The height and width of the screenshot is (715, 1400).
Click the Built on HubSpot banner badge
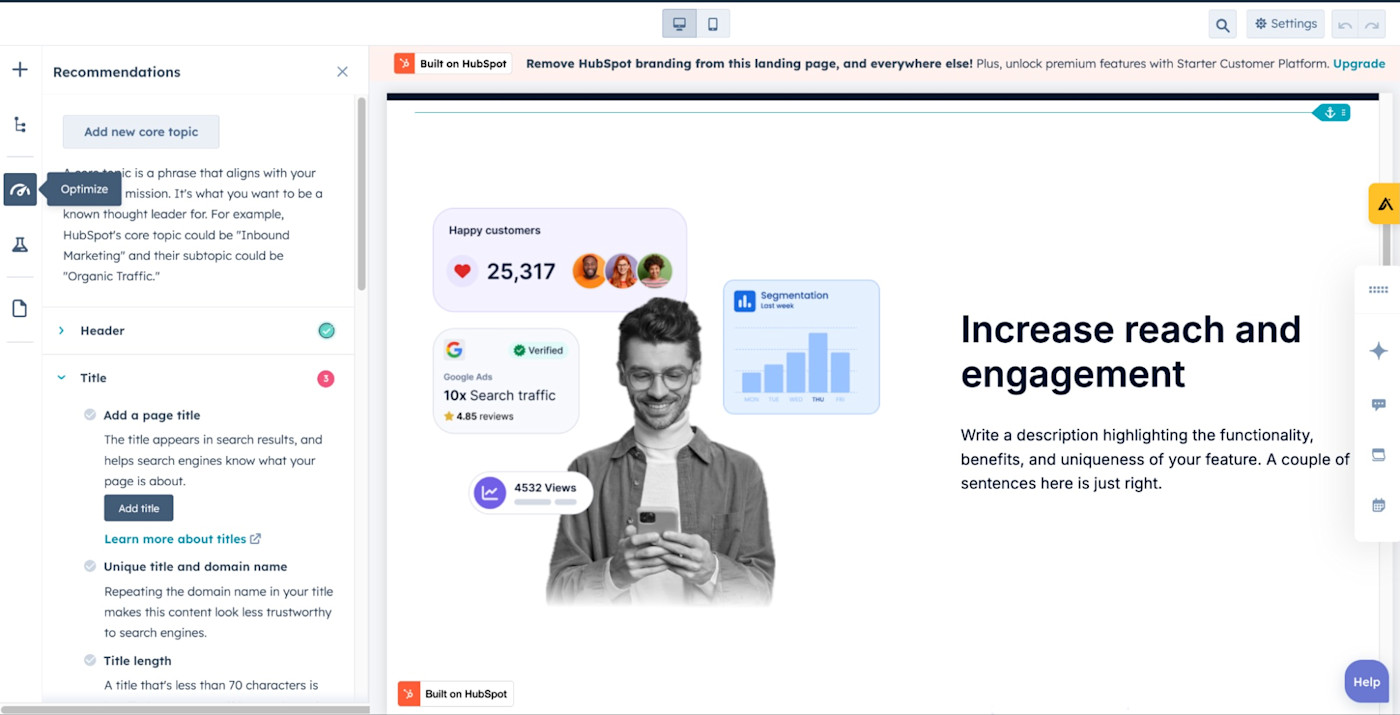[x=452, y=64]
